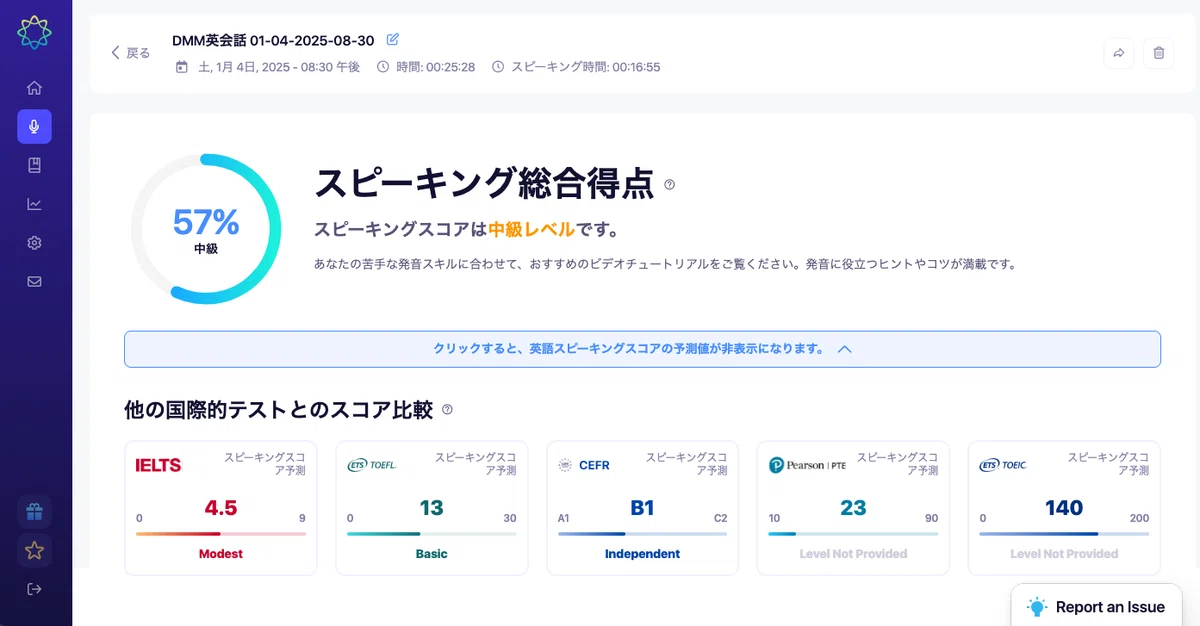Open the Home icon in sidebar

point(34,88)
